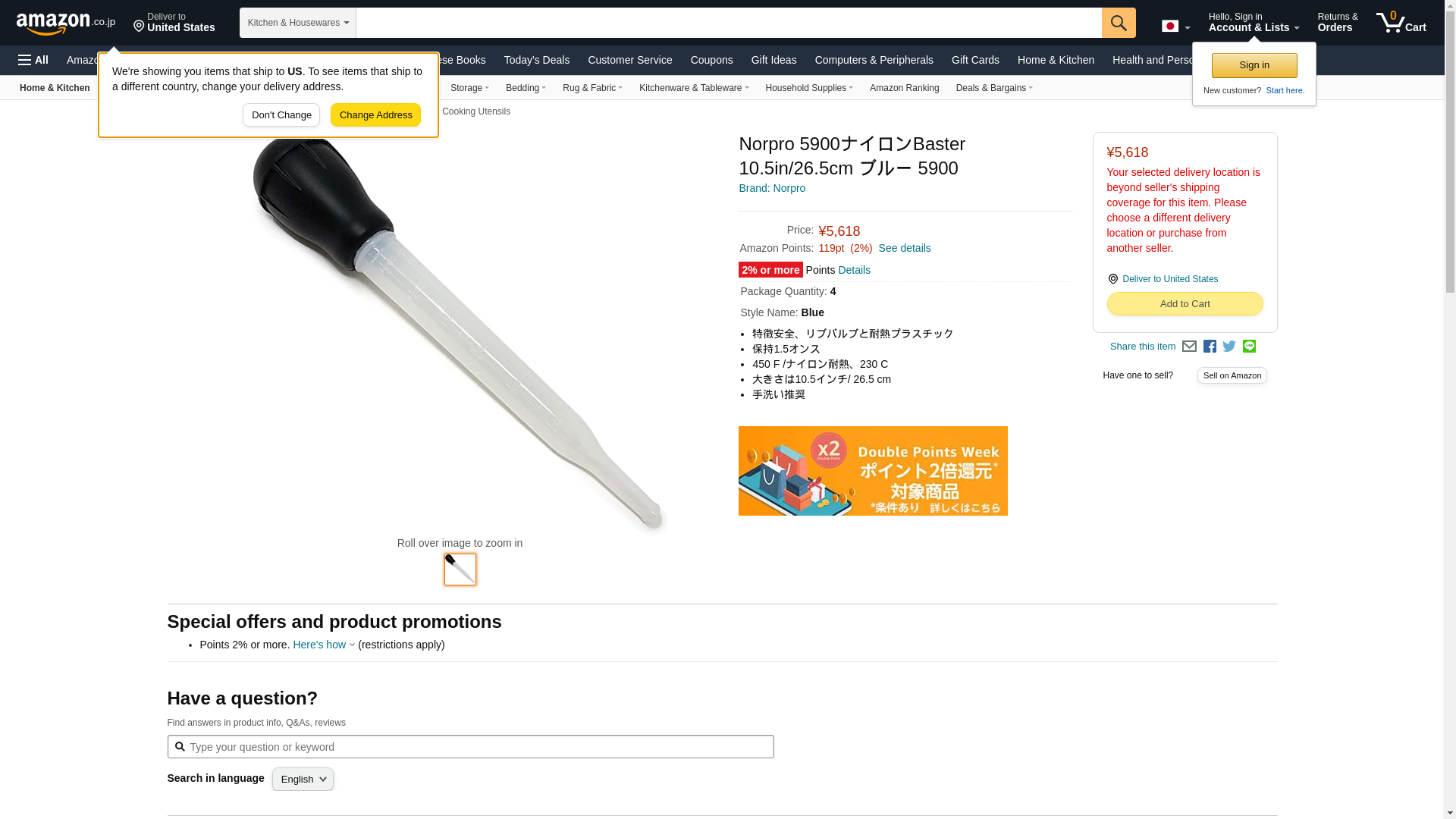
Task: Click the search magnifier button
Action: (x=1119, y=23)
